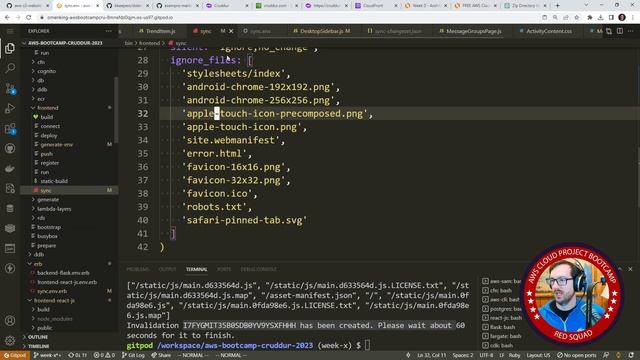Select the postgres bash terminal
The width and height of the screenshot is (640, 360).
click(501, 309)
